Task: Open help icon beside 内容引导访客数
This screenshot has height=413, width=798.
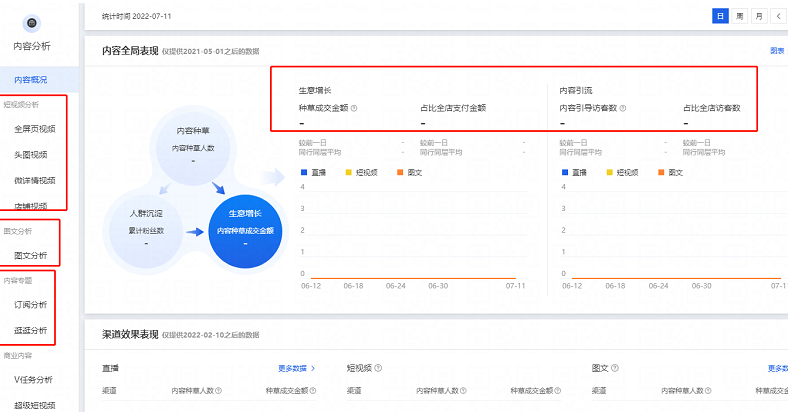Action: coord(623,108)
